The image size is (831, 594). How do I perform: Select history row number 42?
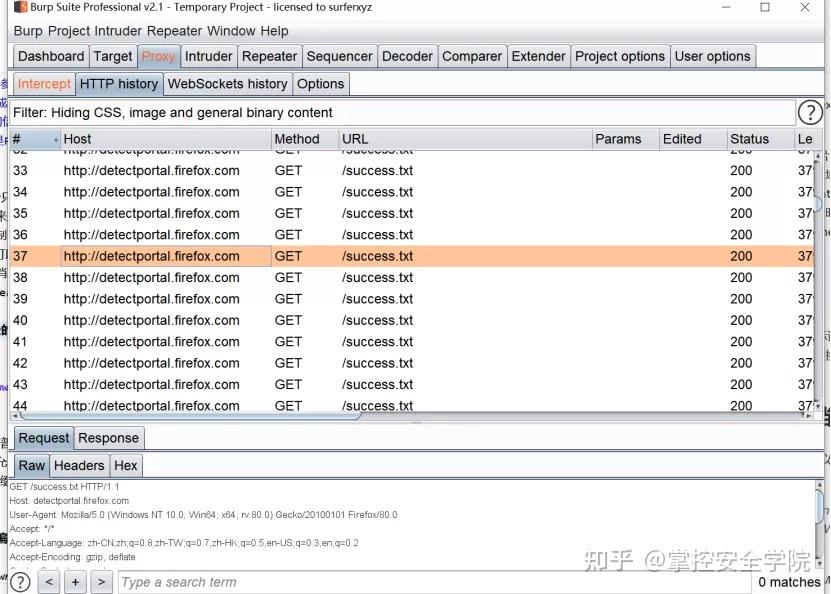411,363
